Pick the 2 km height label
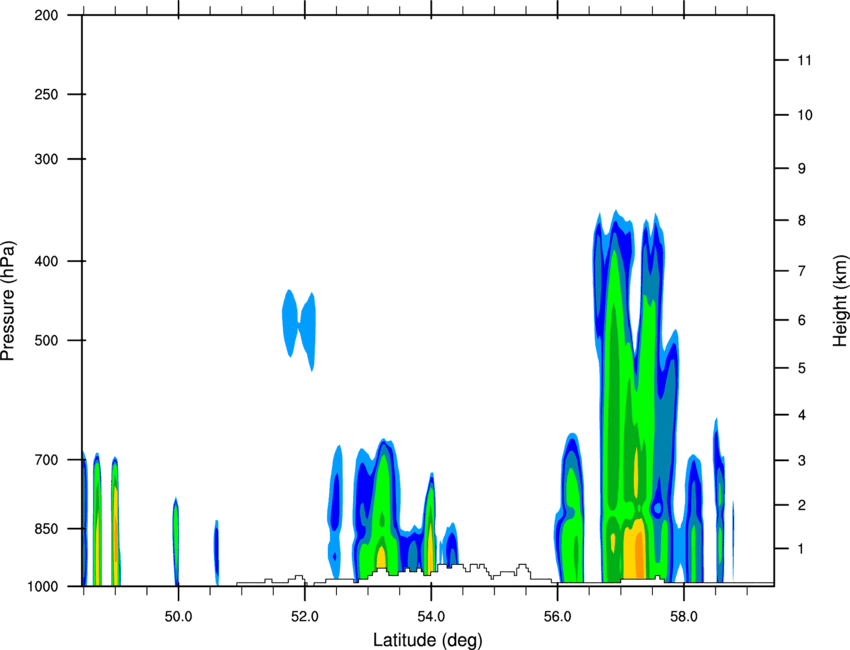The width and height of the screenshot is (850, 650). pyautogui.click(x=802, y=505)
